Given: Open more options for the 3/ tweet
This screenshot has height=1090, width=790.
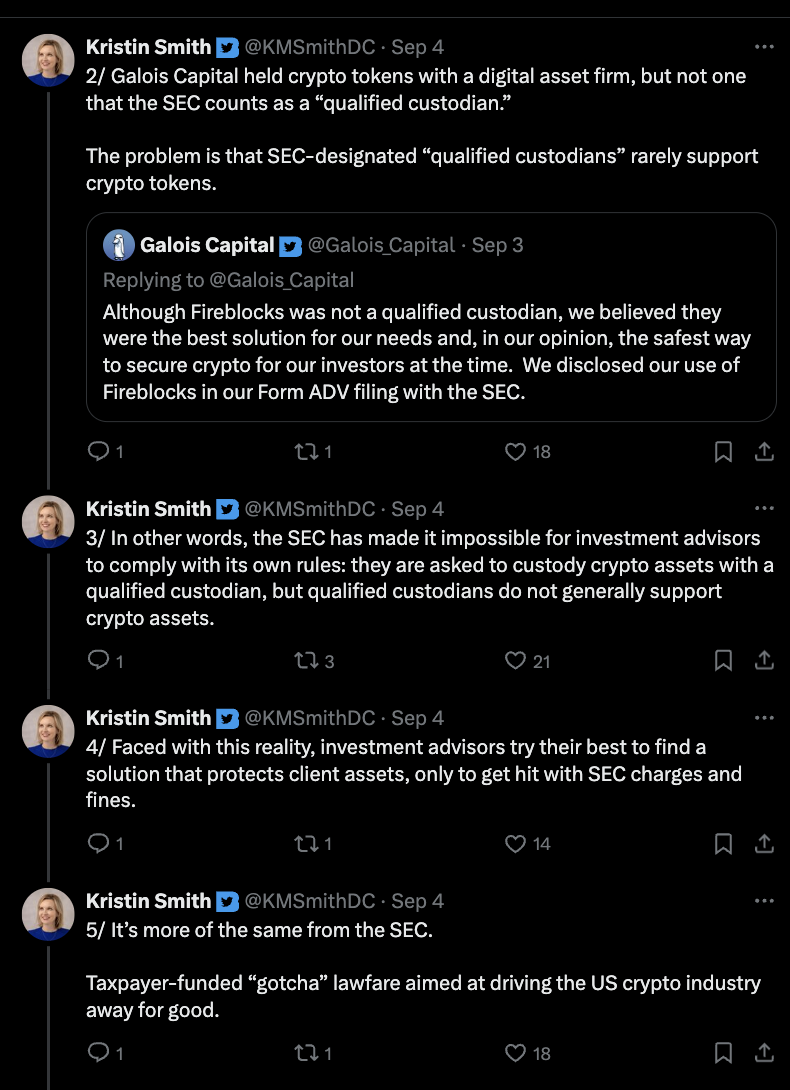Looking at the screenshot, I should (x=763, y=508).
